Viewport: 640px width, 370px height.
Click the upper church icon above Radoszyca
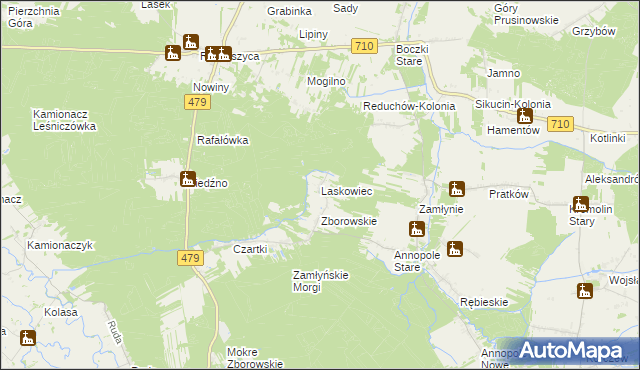pyautogui.click(x=191, y=42)
